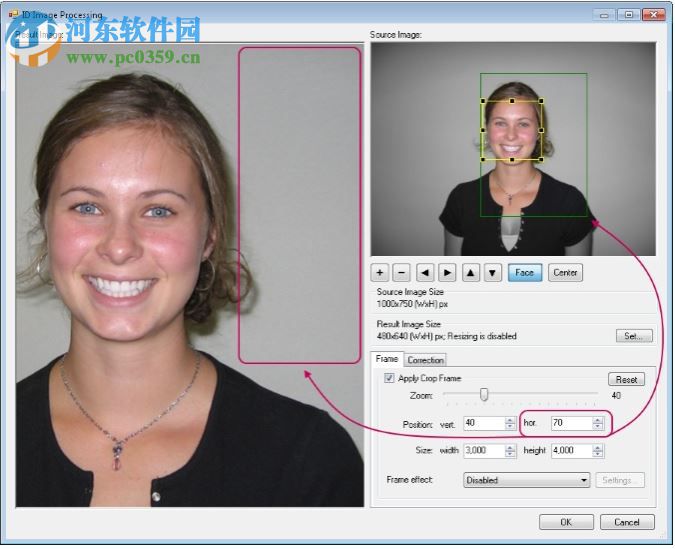Switch to the Frame tab
The height and width of the screenshot is (549, 675).
387,359
